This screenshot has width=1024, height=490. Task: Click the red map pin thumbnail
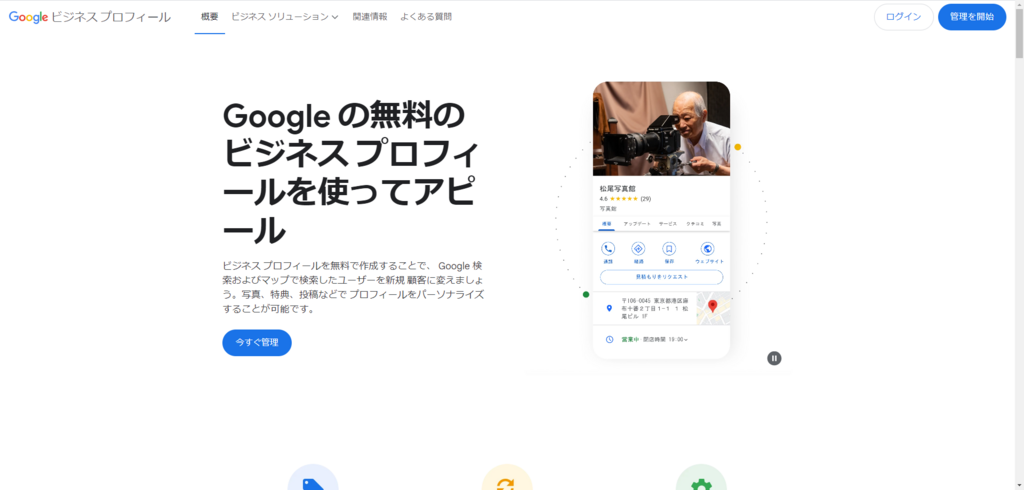click(713, 308)
